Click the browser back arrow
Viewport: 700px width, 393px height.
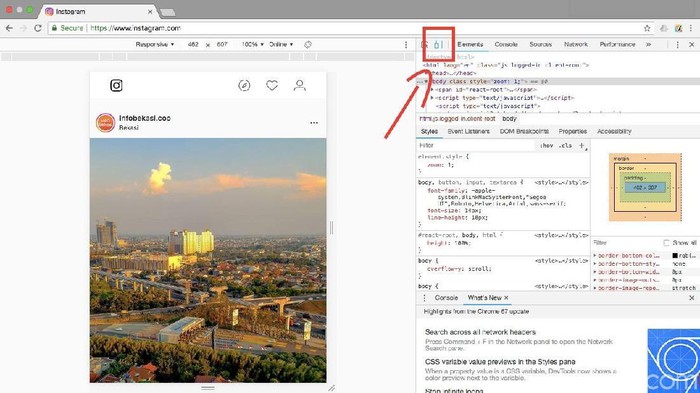pos(9,28)
